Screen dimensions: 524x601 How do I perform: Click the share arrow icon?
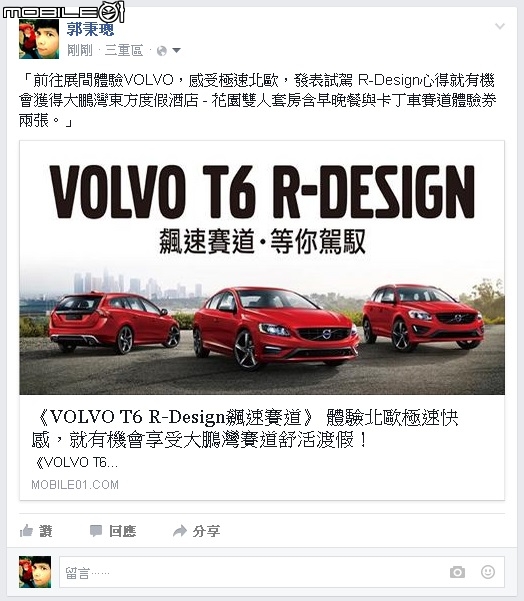point(180,531)
